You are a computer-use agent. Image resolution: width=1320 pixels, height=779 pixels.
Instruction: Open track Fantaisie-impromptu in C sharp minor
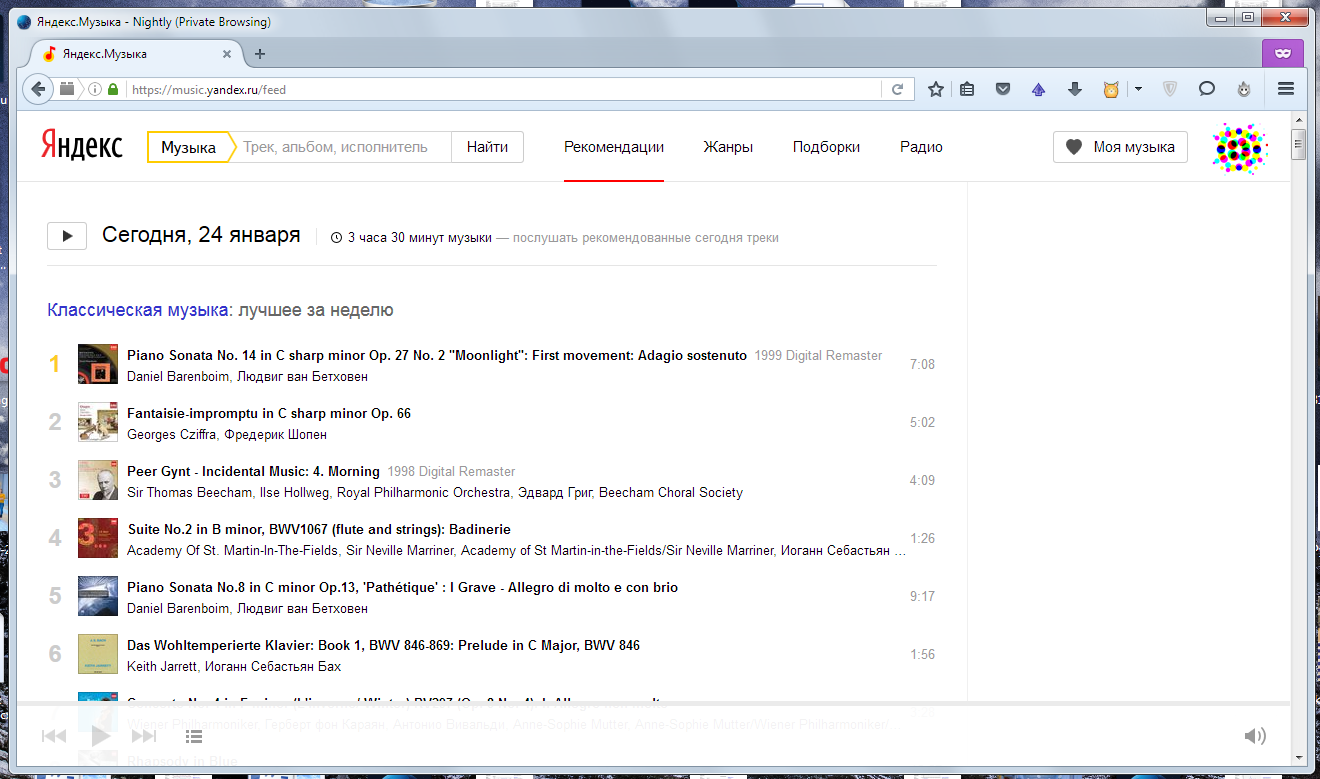pos(269,413)
